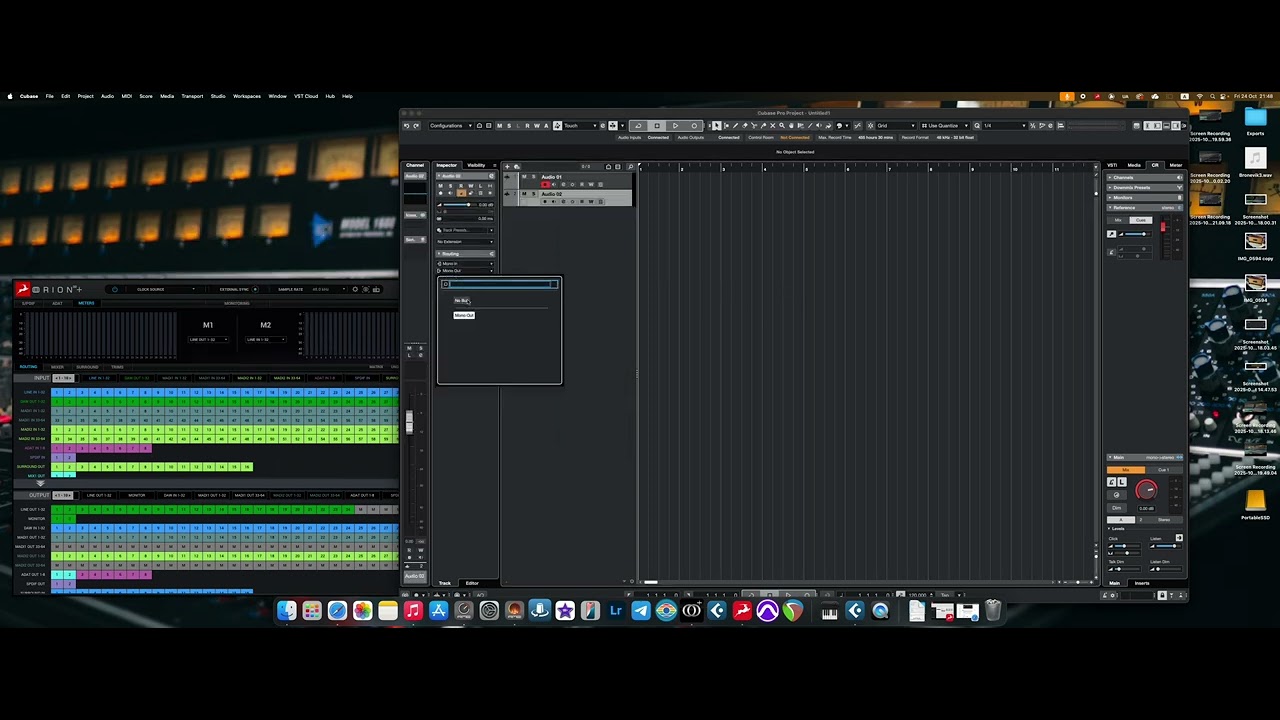Screen dimensions: 1280x720
Task: Mute the Audio 01 track
Action: pos(523,177)
